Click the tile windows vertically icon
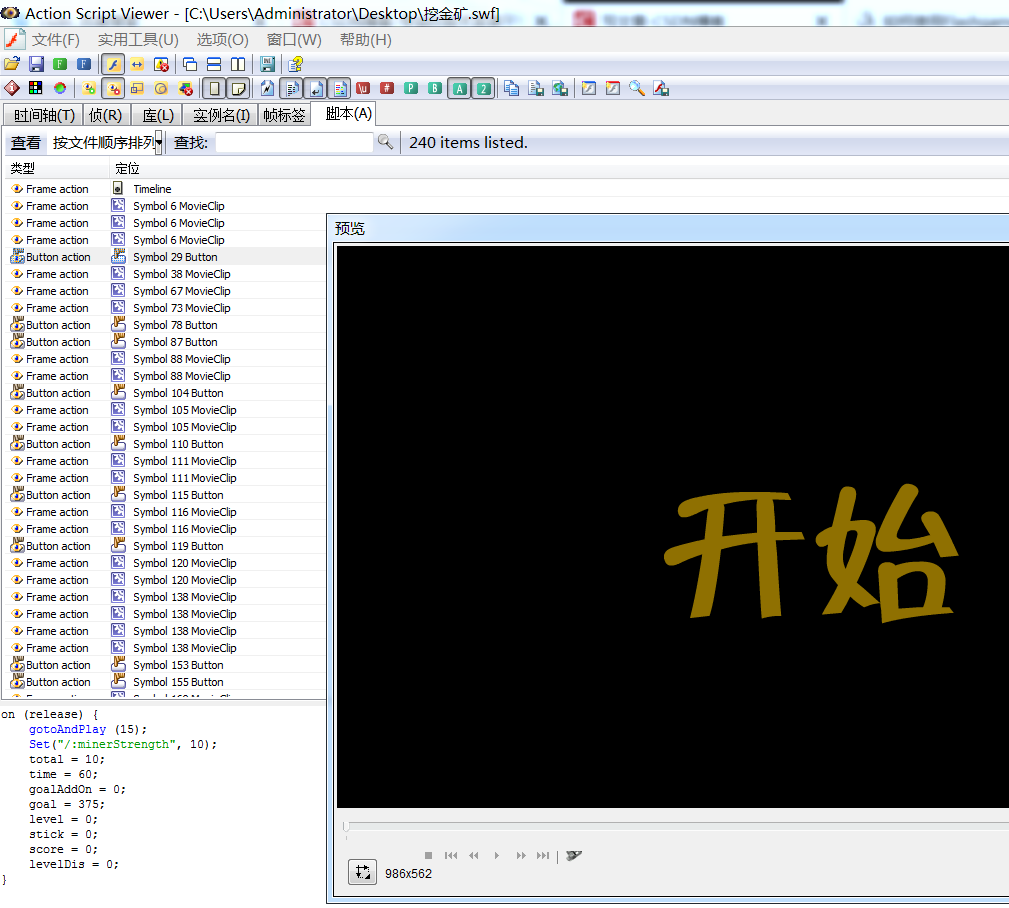The image size is (1009, 908). [238, 64]
